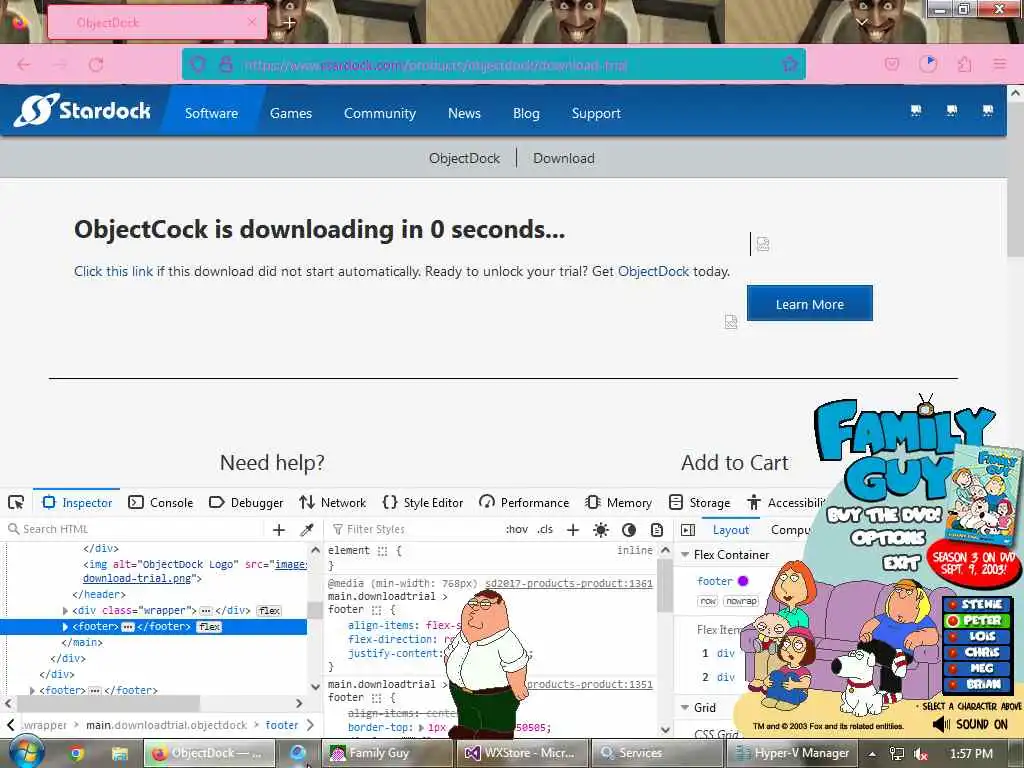Open the Storage tab
The height and width of the screenshot is (768, 1024).
click(699, 502)
